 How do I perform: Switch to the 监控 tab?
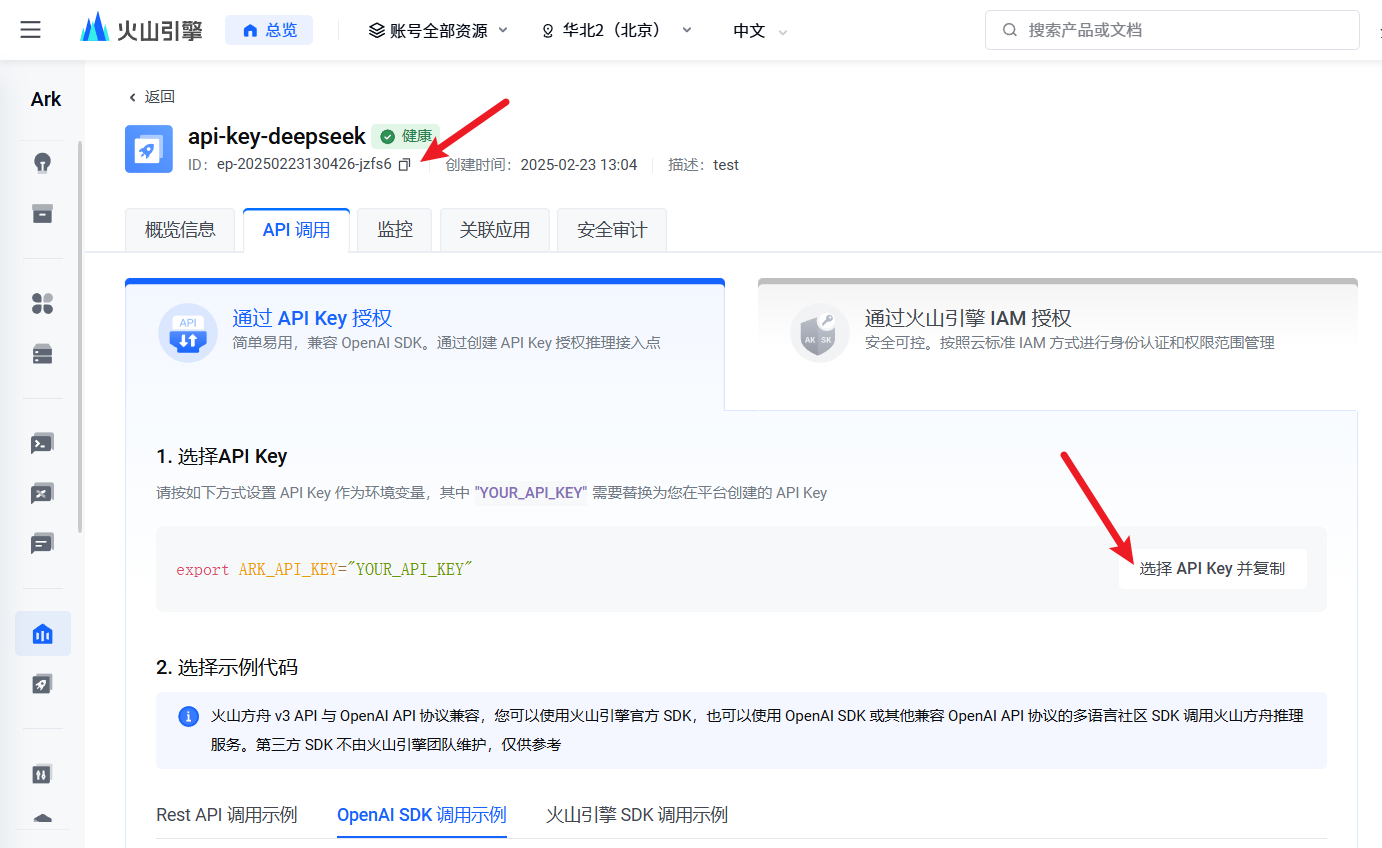coord(394,229)
